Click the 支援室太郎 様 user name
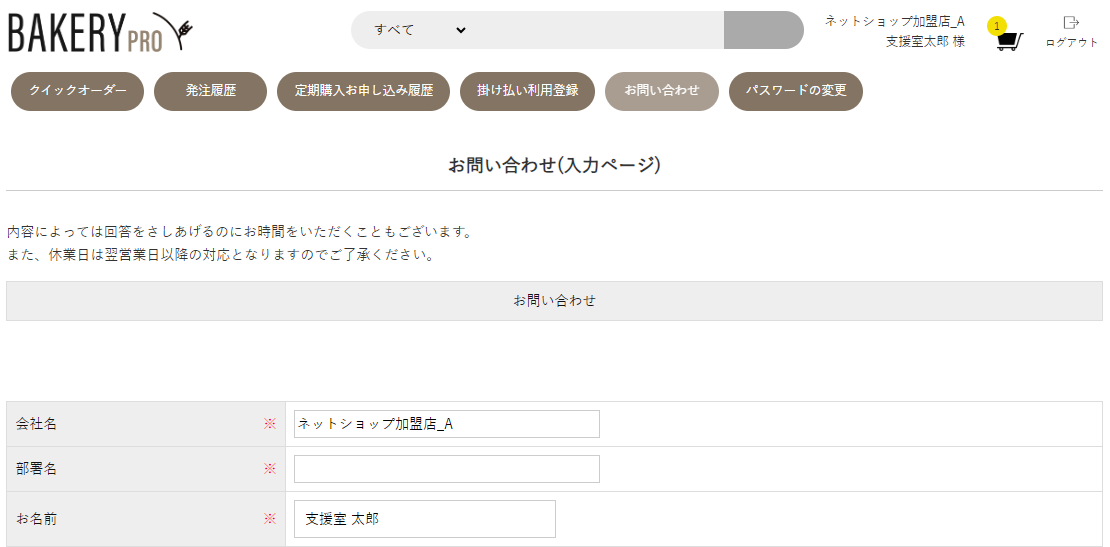 (x=925, y=42)
